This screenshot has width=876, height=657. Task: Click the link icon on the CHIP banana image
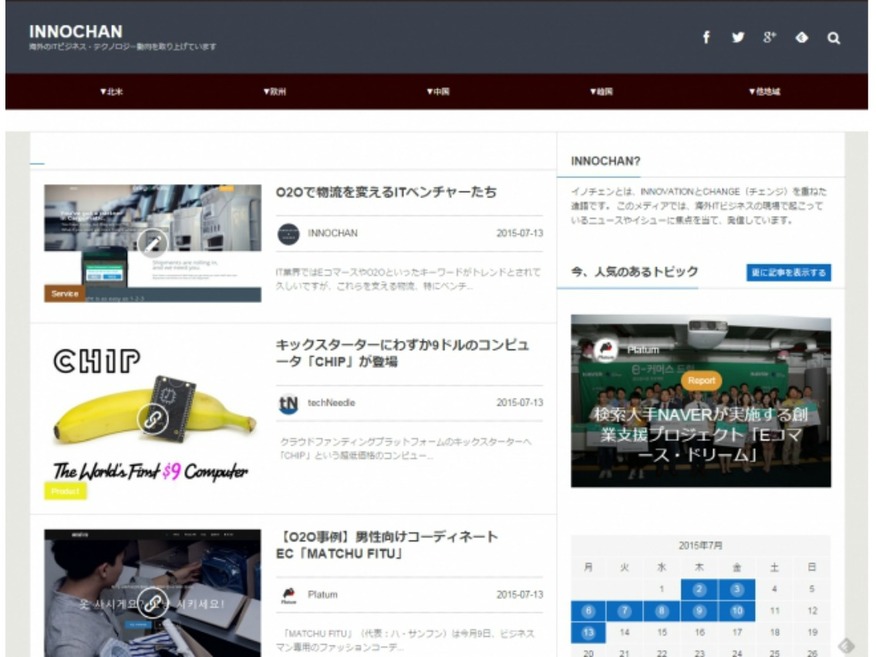point(153,418)
